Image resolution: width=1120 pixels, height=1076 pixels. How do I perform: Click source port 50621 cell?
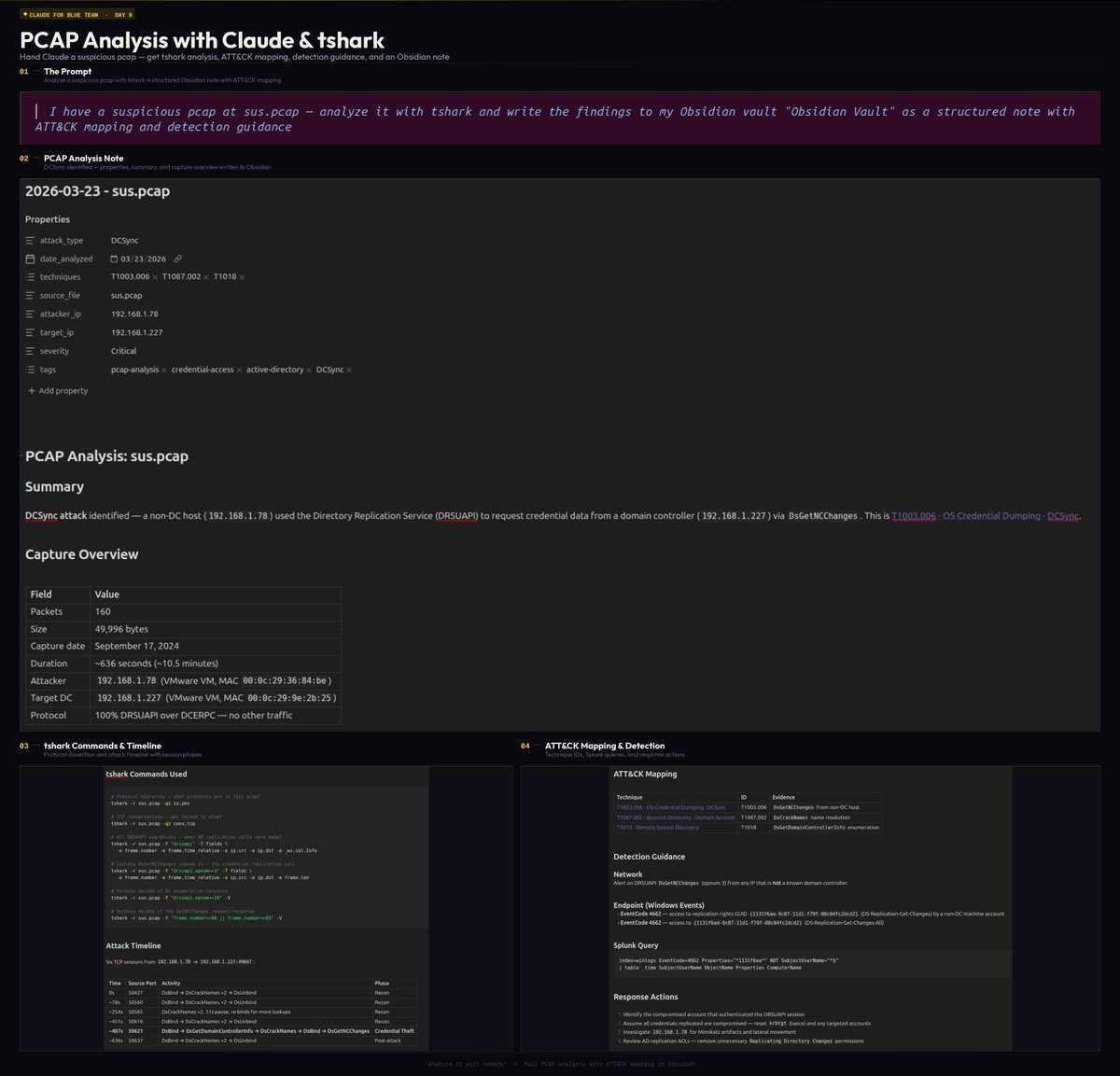tap(142, 1031)
